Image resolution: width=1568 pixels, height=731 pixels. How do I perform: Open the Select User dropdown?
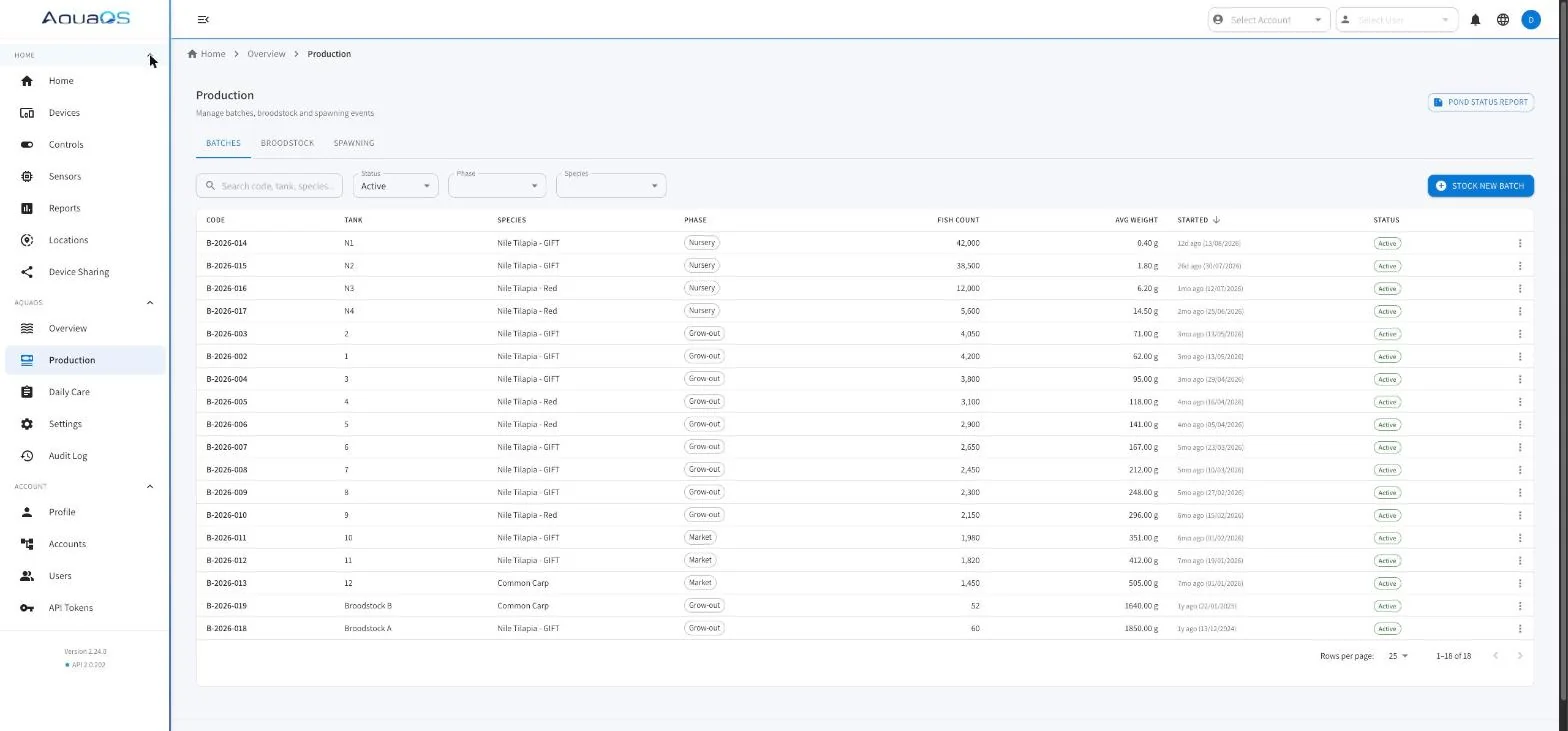click(x=1397, y=20)
